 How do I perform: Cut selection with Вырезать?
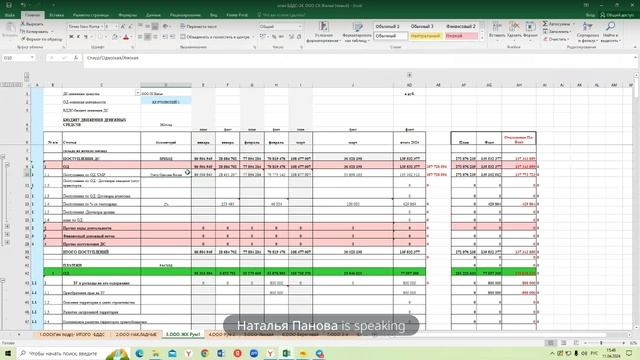(x=32, y=24)
